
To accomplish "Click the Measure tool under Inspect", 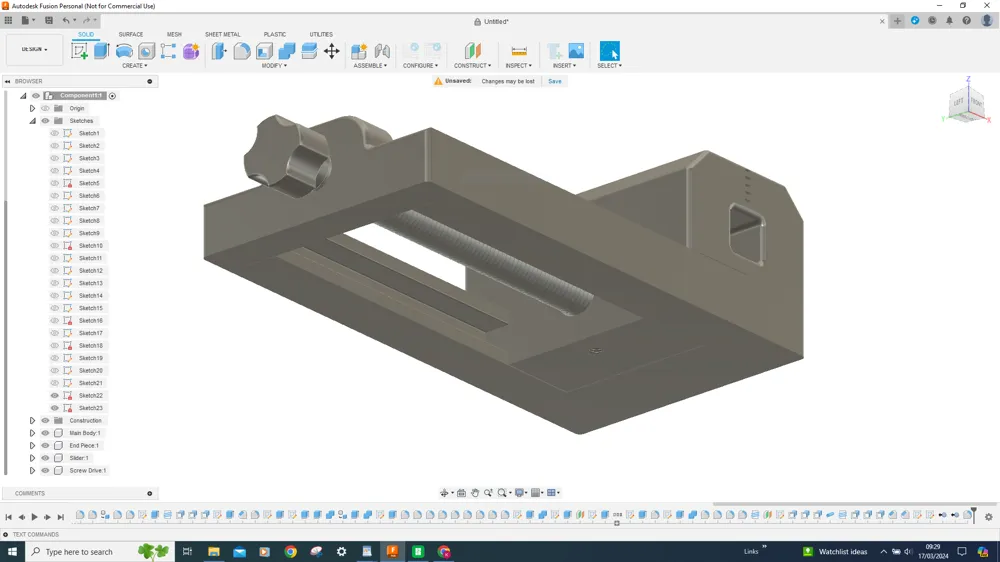I will (x=519, y=51).
